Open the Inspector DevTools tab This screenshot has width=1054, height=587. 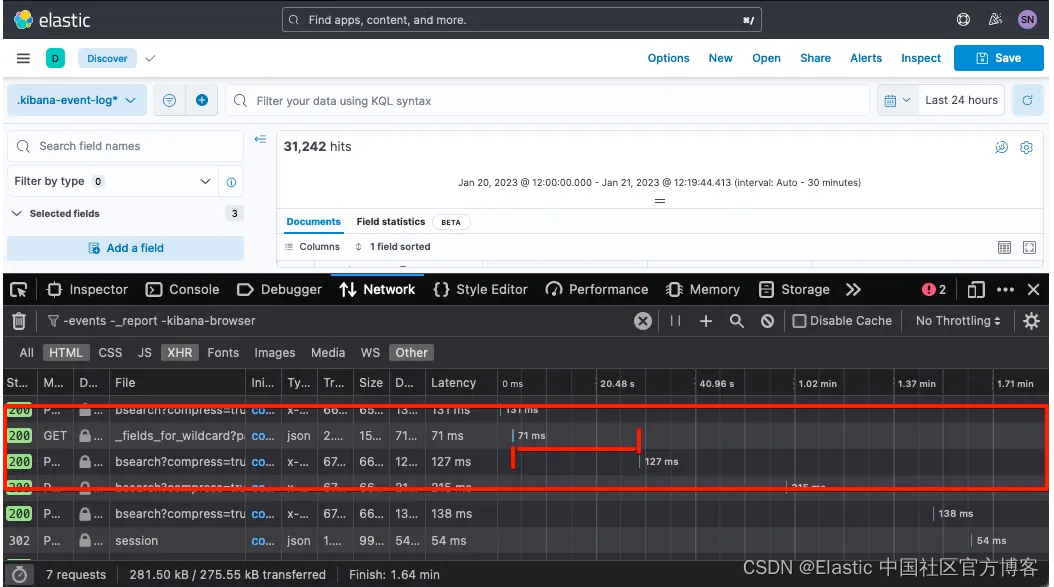tap(87, 290)
